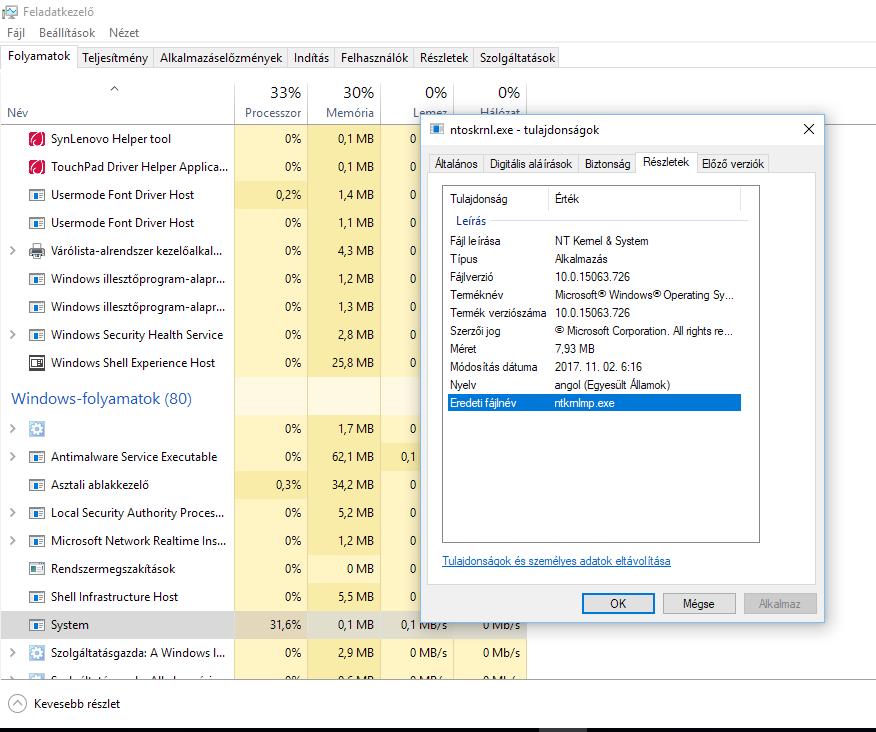The height and width of the screenshot is (732, 876).
Task: Open Tulajdonságok és személyes adatok eltávolítása link
Action: pos(556,561)
